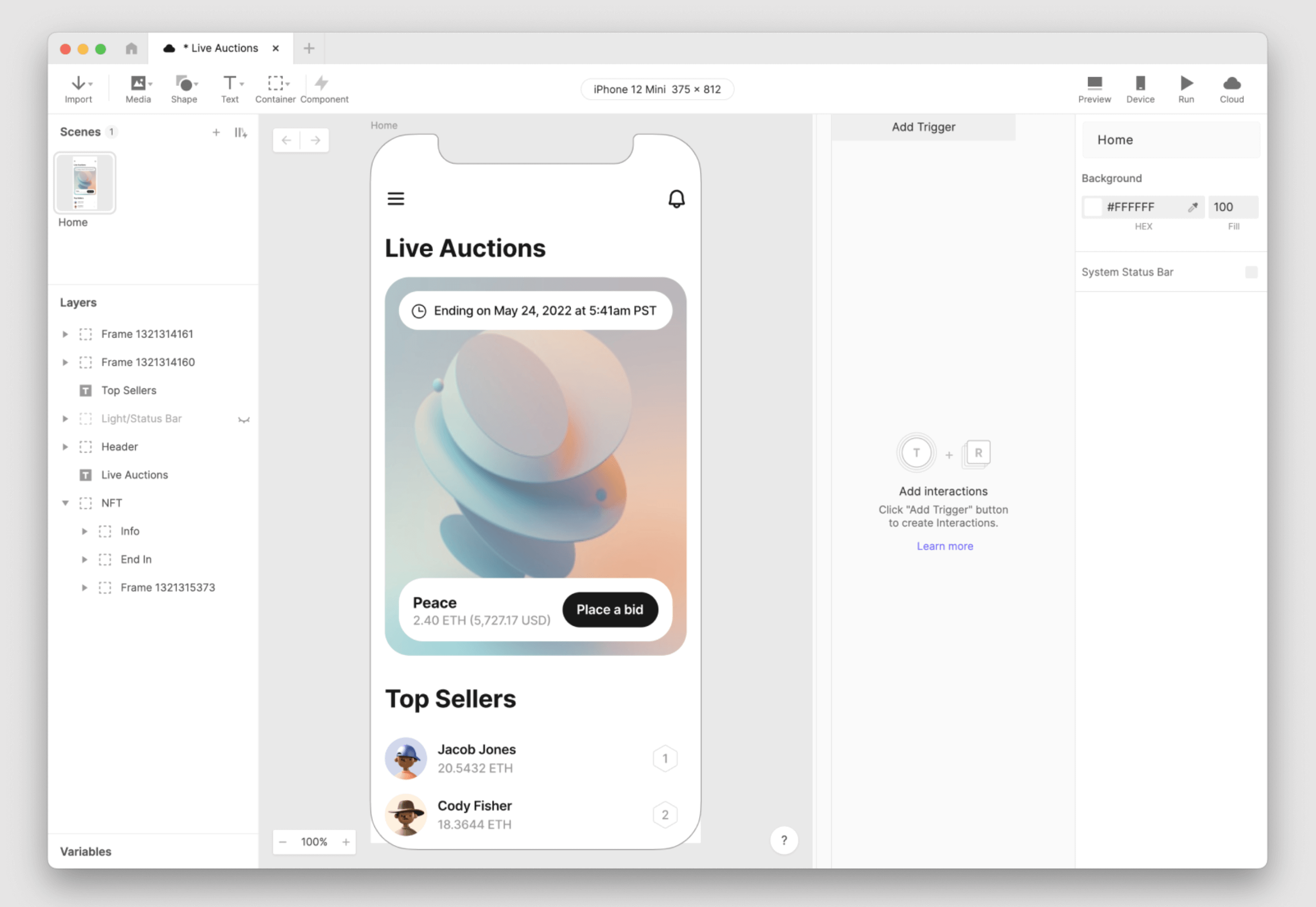Select the Top Sellers heading on canvas
This screenshot has height=907, width=1316.
coord(451,700)
